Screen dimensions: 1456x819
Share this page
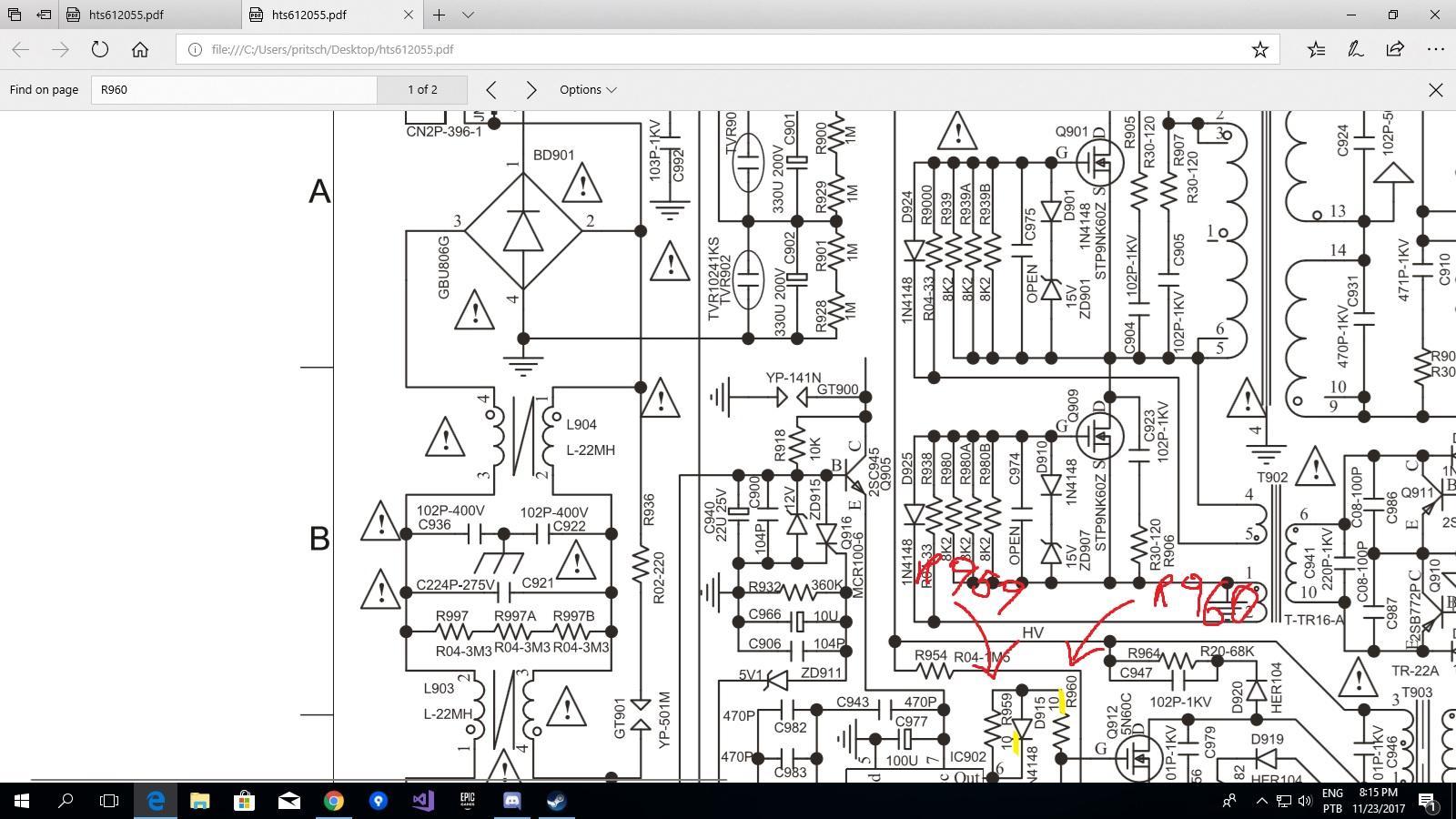1395,50
